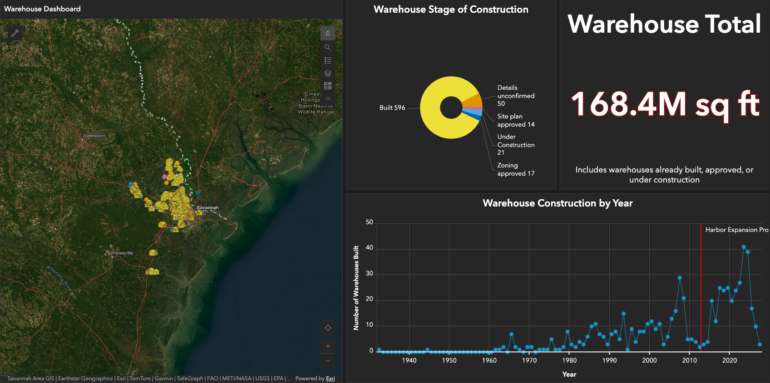Collapse the tool panel with double left-chevron
Screen dimensions: 770x383
[328, 99]
